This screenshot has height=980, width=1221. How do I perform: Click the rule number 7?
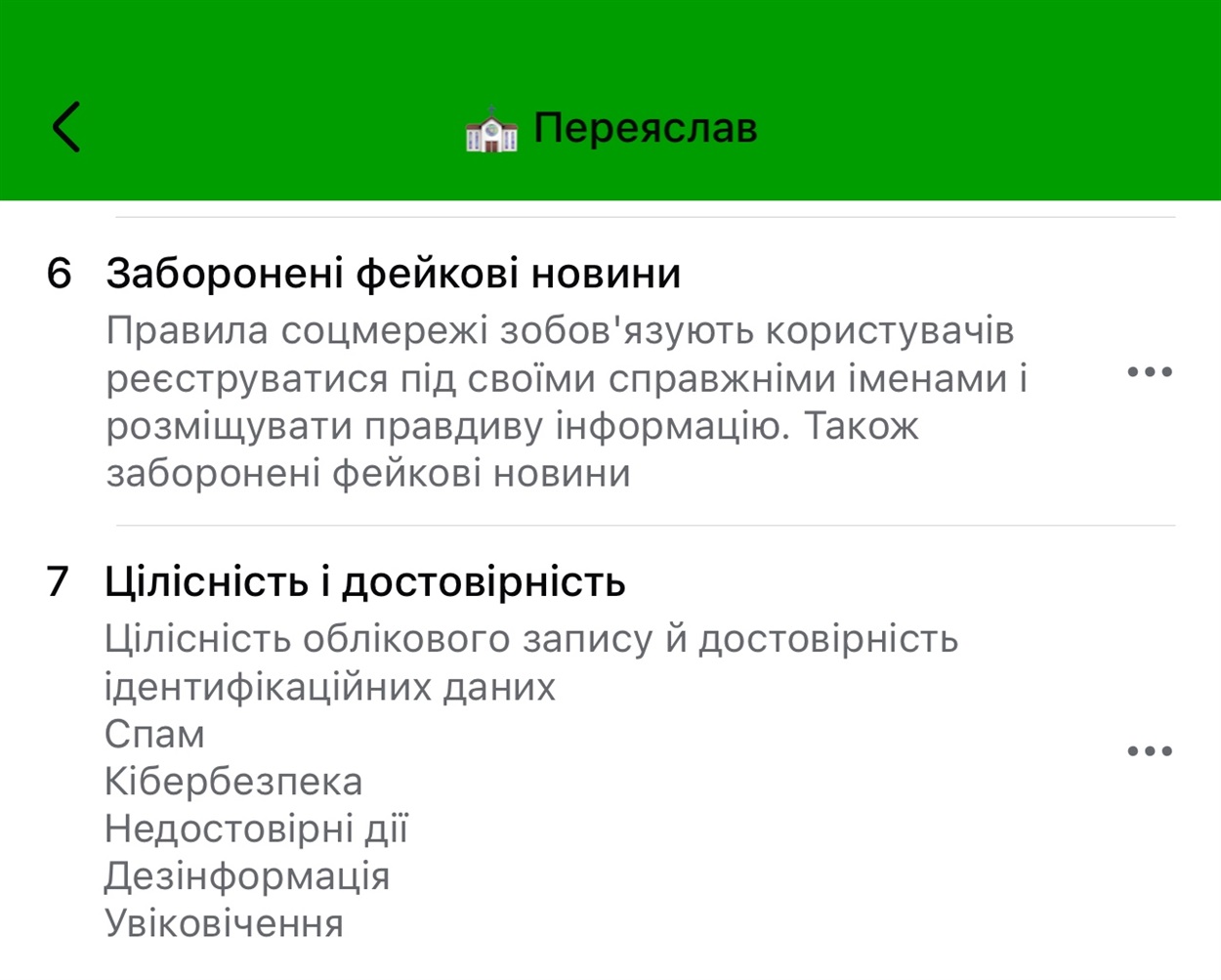pos(58,581)
